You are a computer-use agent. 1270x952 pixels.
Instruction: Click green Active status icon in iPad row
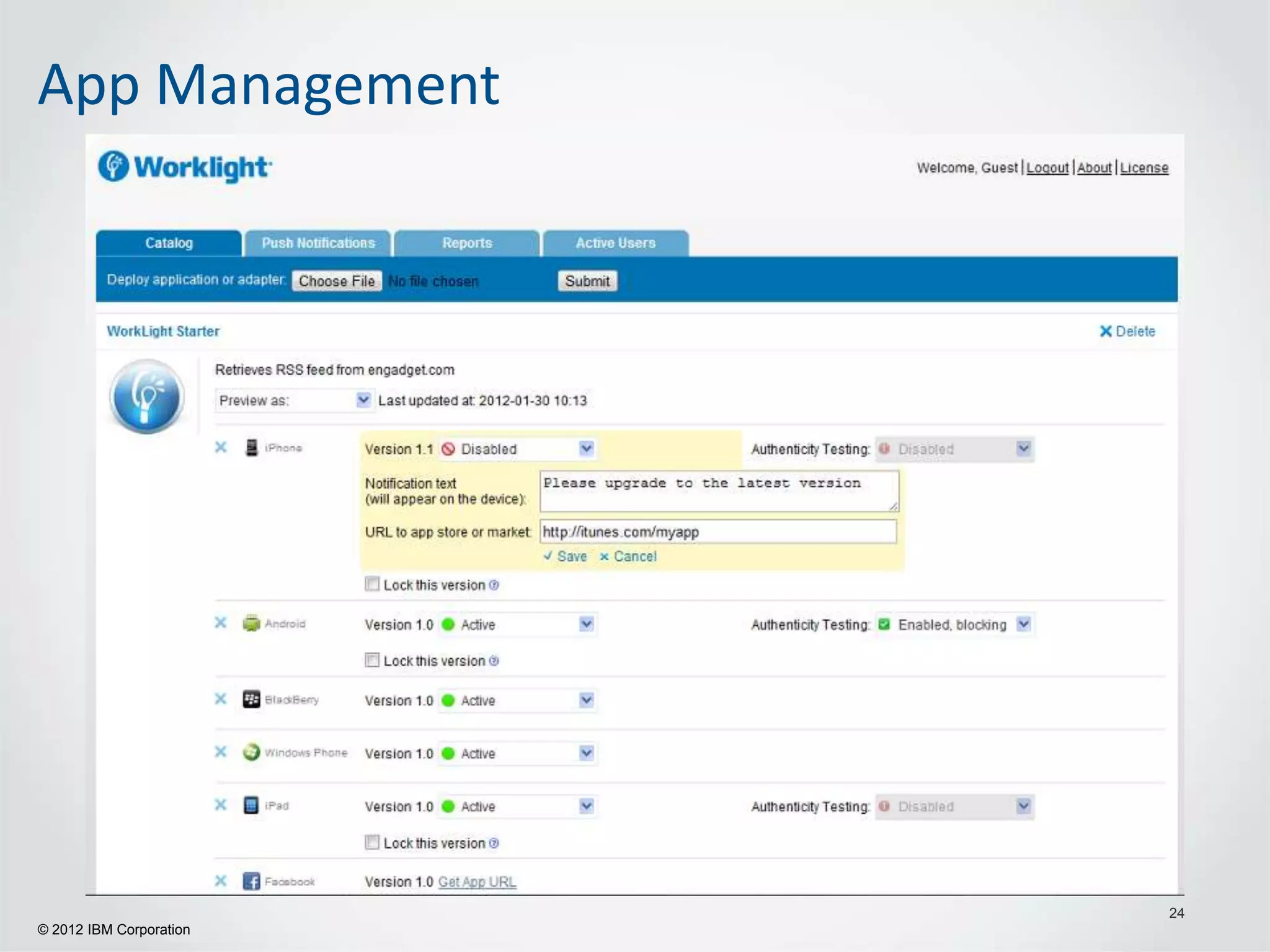point(448,806)
